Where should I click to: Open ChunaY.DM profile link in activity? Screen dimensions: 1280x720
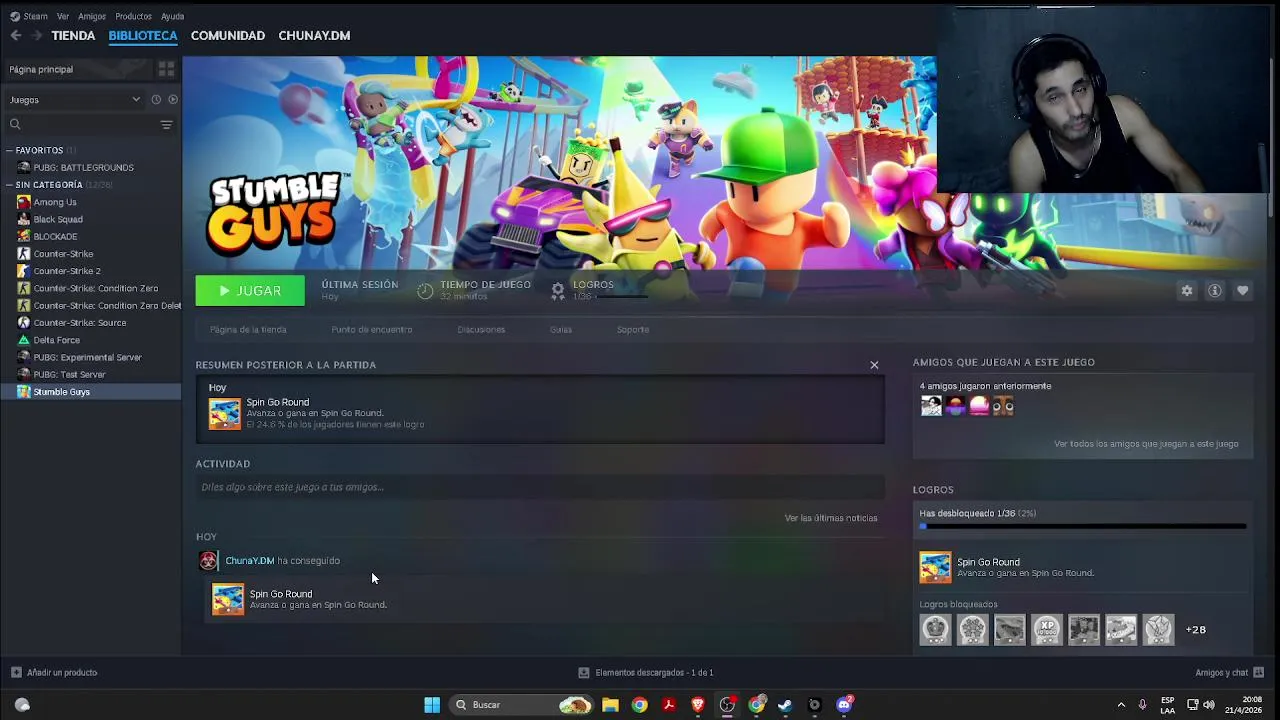point(250,561)
